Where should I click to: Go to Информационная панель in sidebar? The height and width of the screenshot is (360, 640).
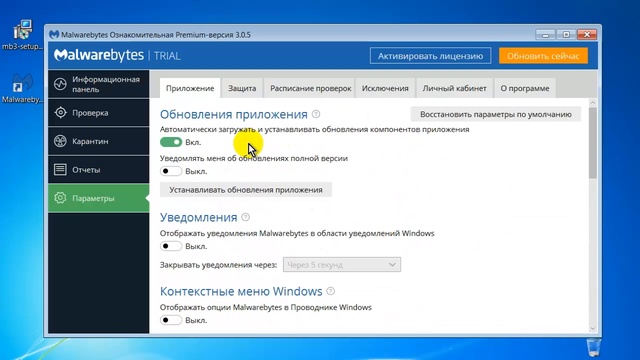(x=99, y=84)
